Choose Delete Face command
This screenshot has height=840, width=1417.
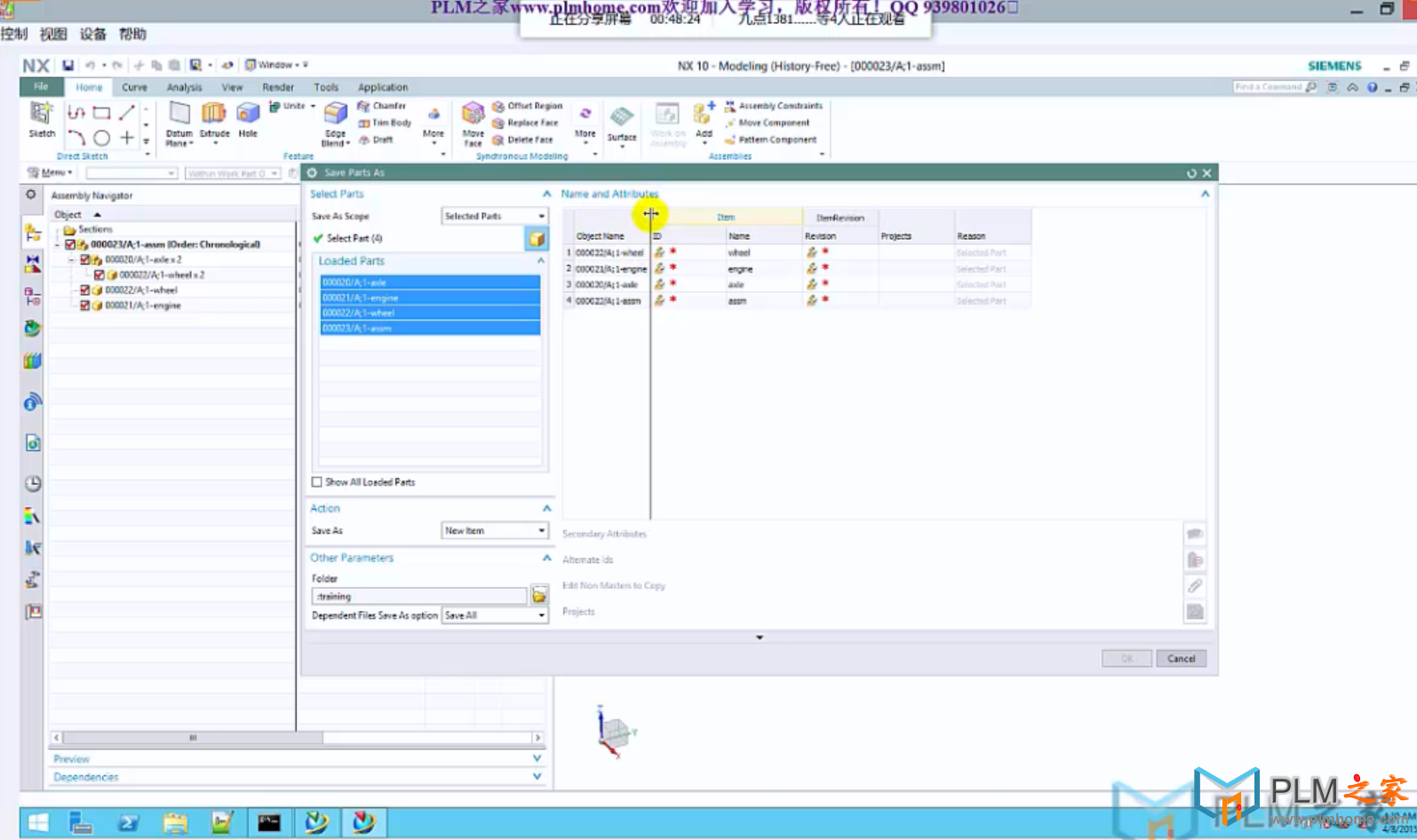(x=522, y=139)
